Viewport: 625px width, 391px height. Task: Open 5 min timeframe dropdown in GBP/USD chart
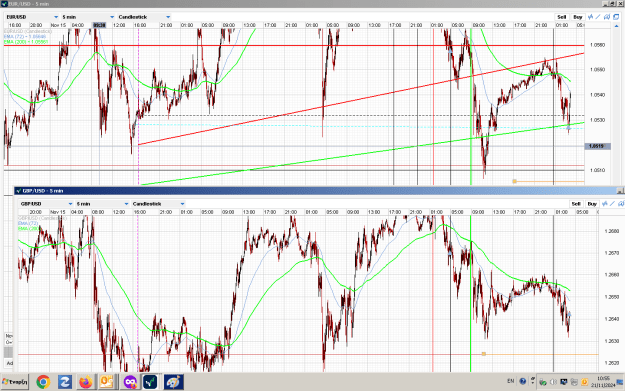(102, 204)
